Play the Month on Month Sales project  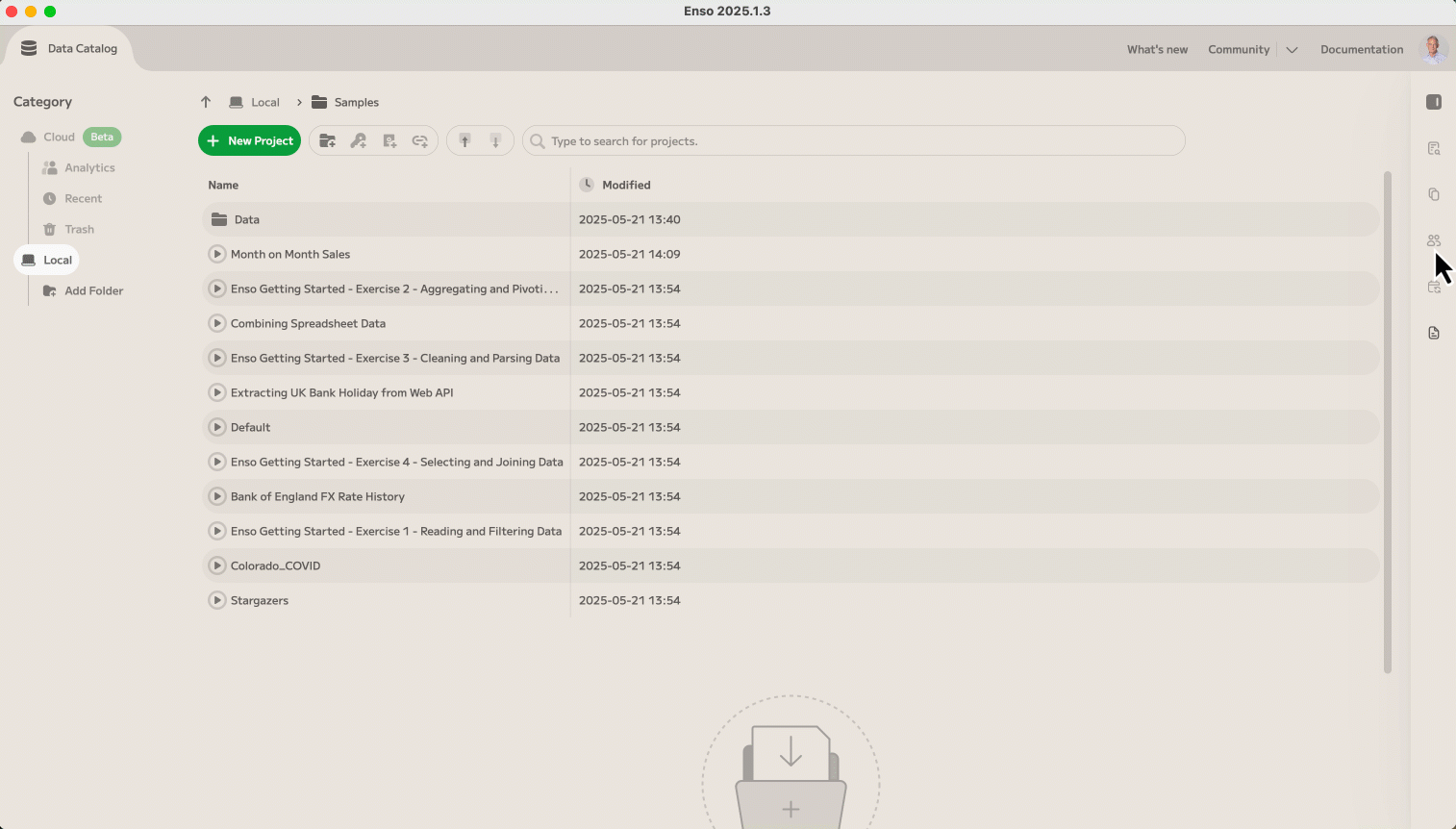point(217,254)
